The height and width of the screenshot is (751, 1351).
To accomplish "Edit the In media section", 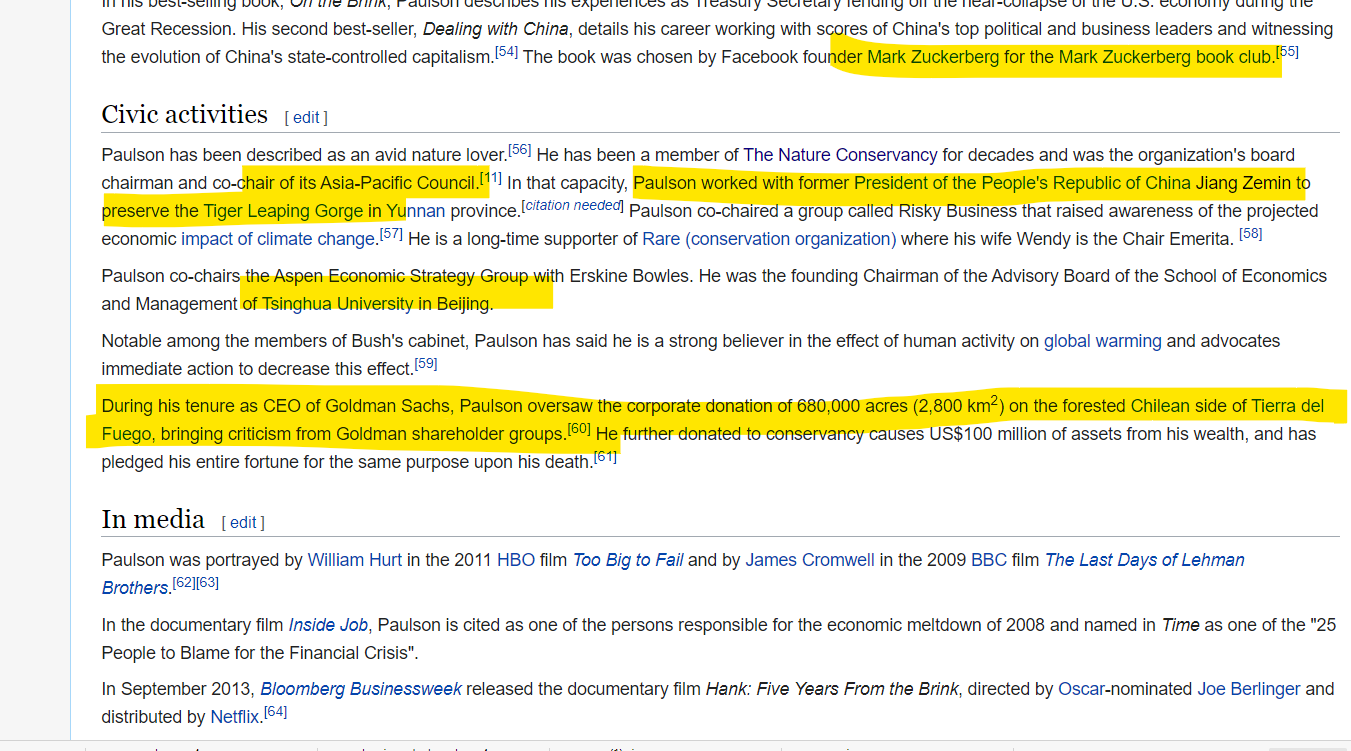I will pyautogui.click(x=243, y=522).
